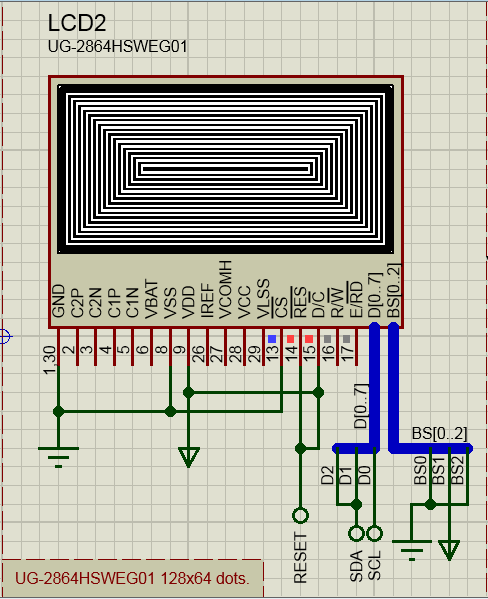Click the D2 wire label

(327, 475)
